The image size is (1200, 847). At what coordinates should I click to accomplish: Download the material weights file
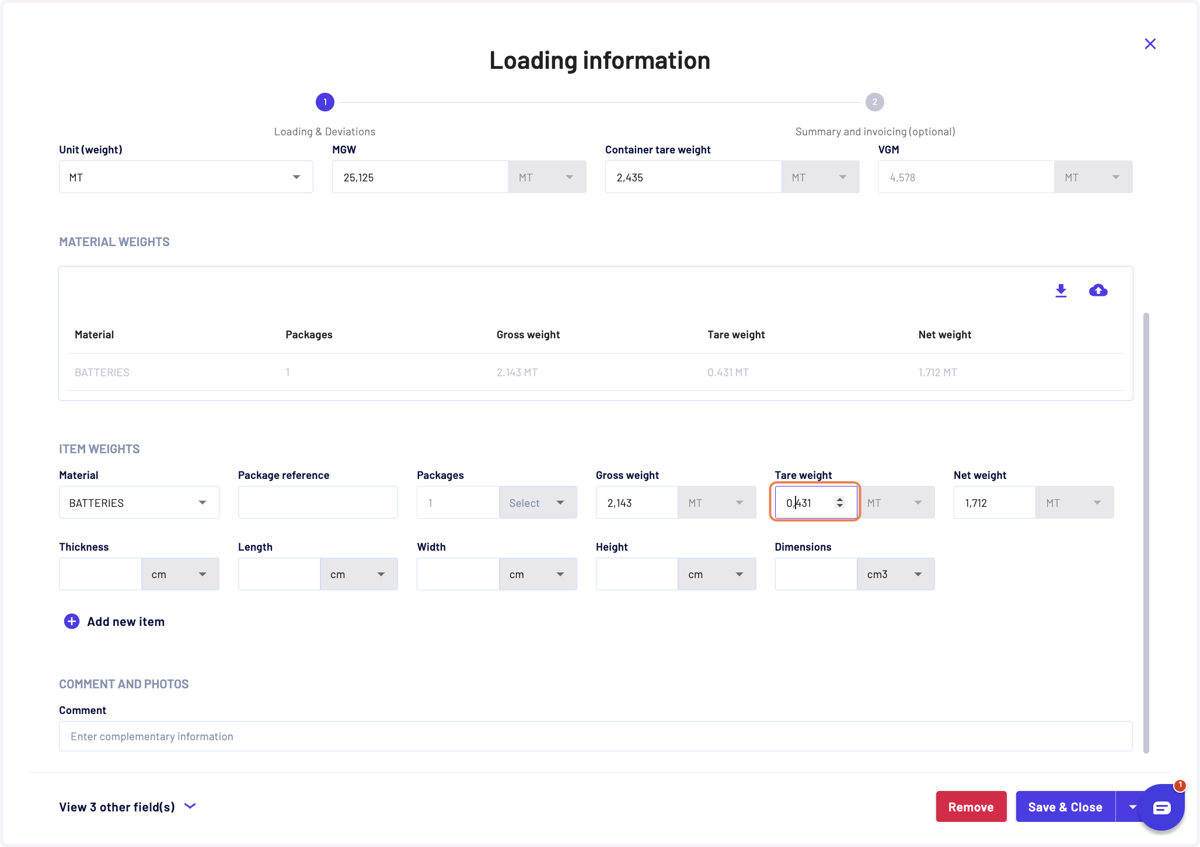tap(1061, 291)
